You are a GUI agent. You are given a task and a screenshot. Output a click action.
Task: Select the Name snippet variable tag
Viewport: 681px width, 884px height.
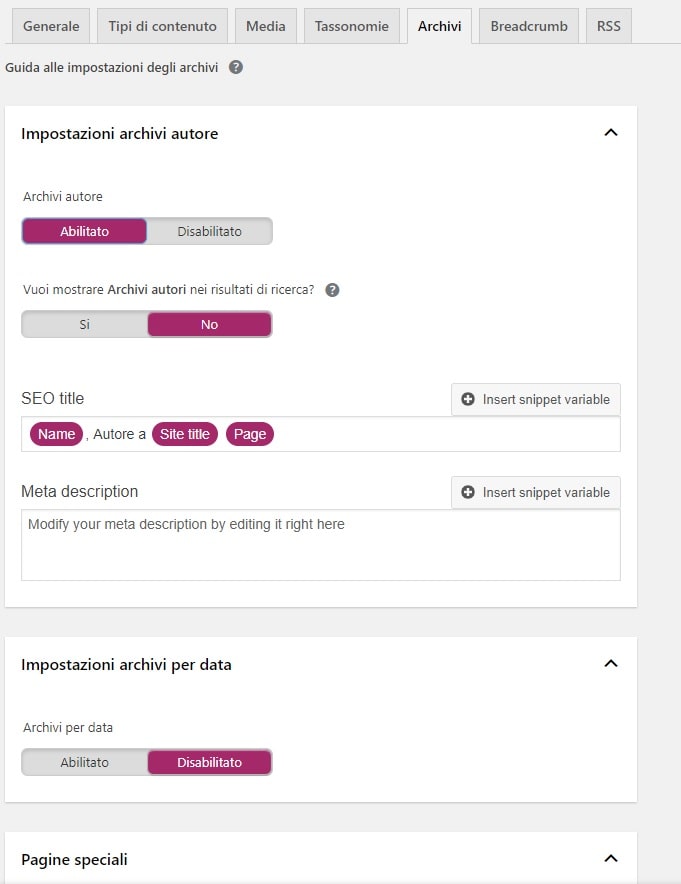click(56, 434)
